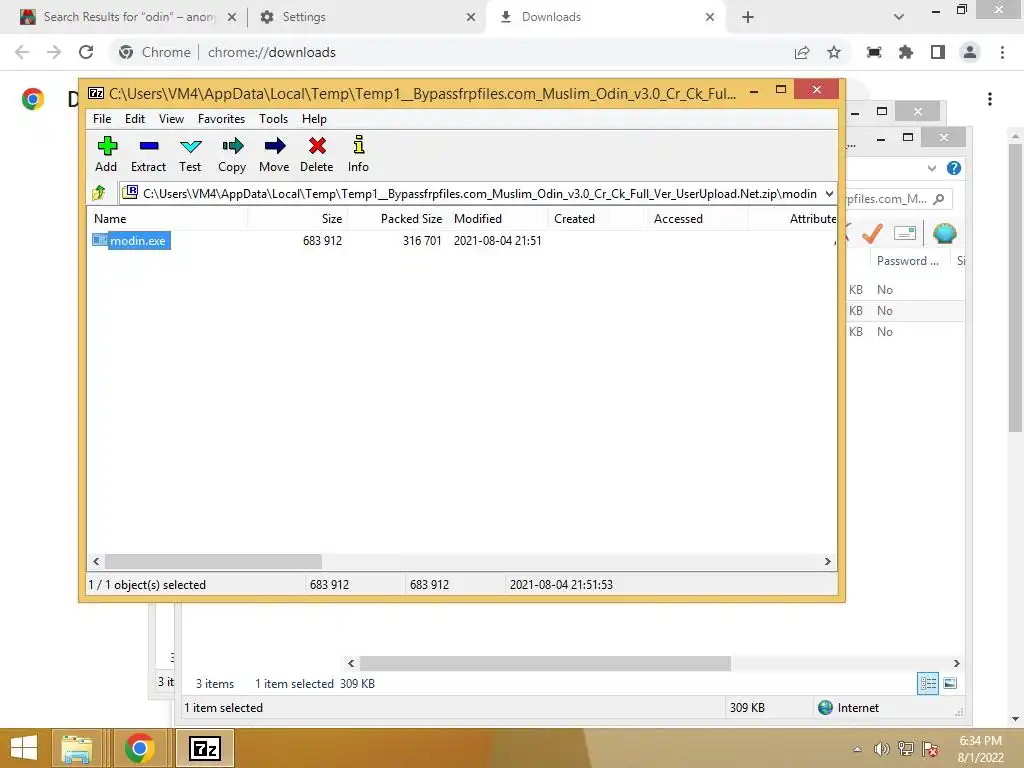
Task: Click search box in background Explorer window
Action: point(899,199)
